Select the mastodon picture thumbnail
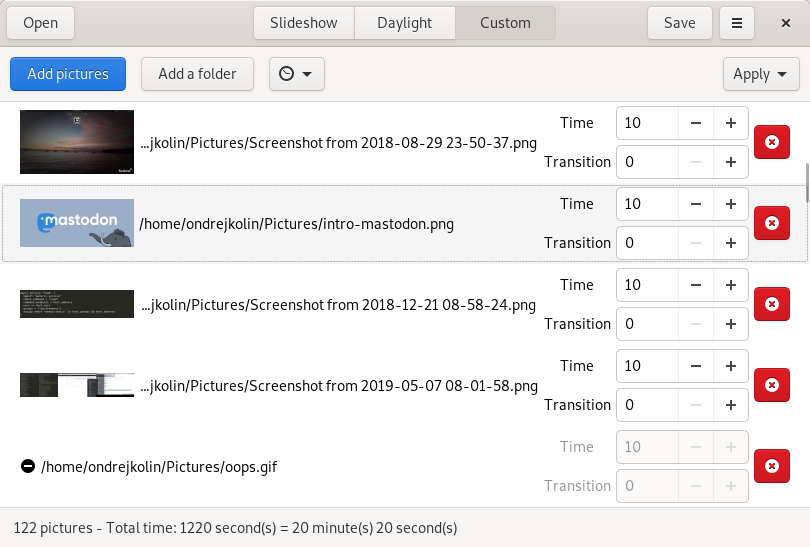 77,223
